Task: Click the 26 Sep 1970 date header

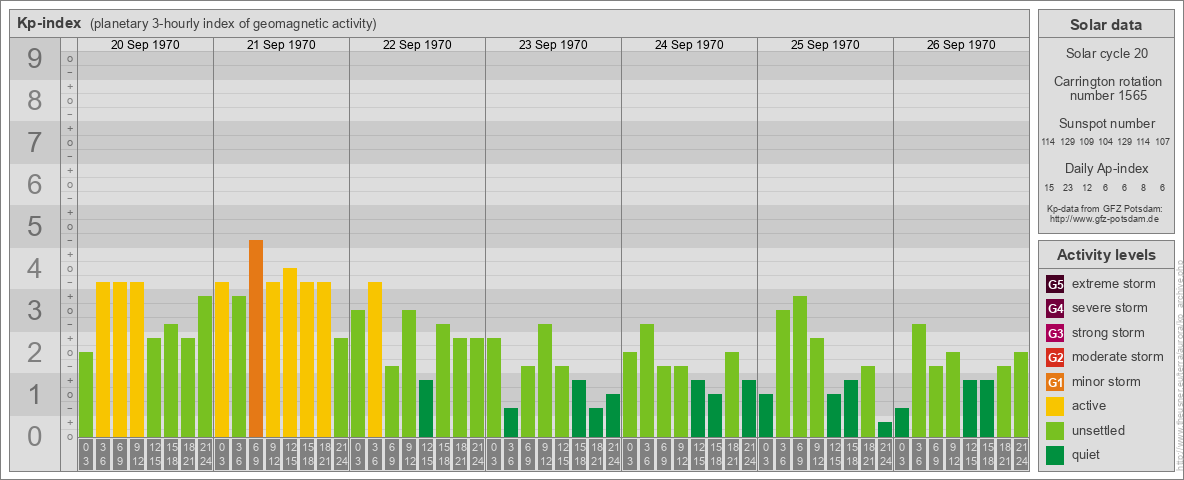Action: click(x=960, y=45)
